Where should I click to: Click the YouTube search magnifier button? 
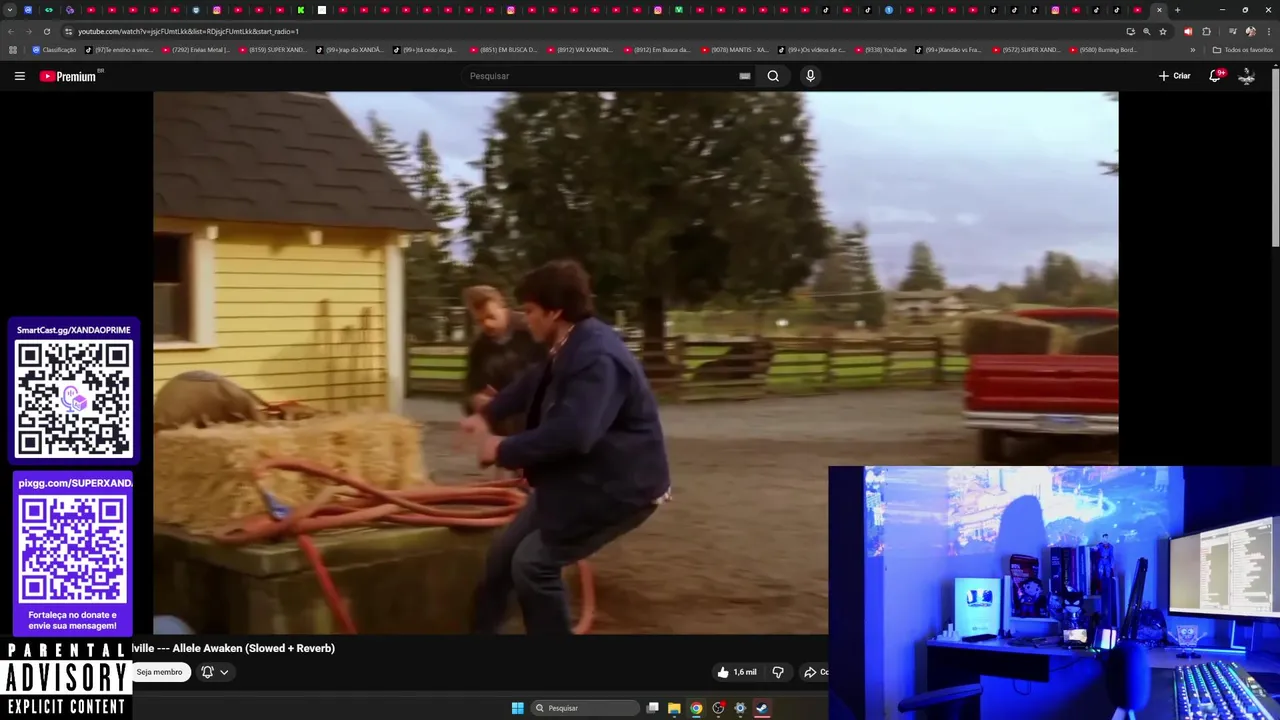[773, 76]
